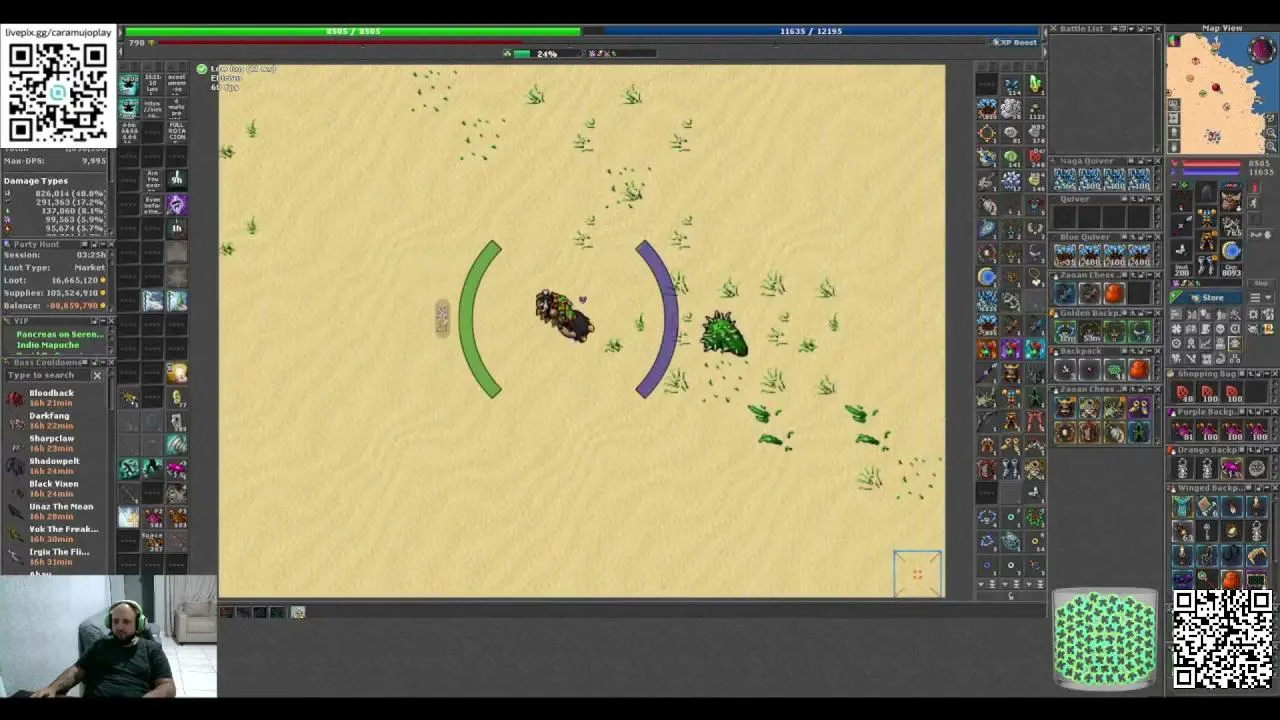Viewport: 1280px width, 720px height.
Task: Select VIP entry Pancreas on Seren...
Action: 60,334
